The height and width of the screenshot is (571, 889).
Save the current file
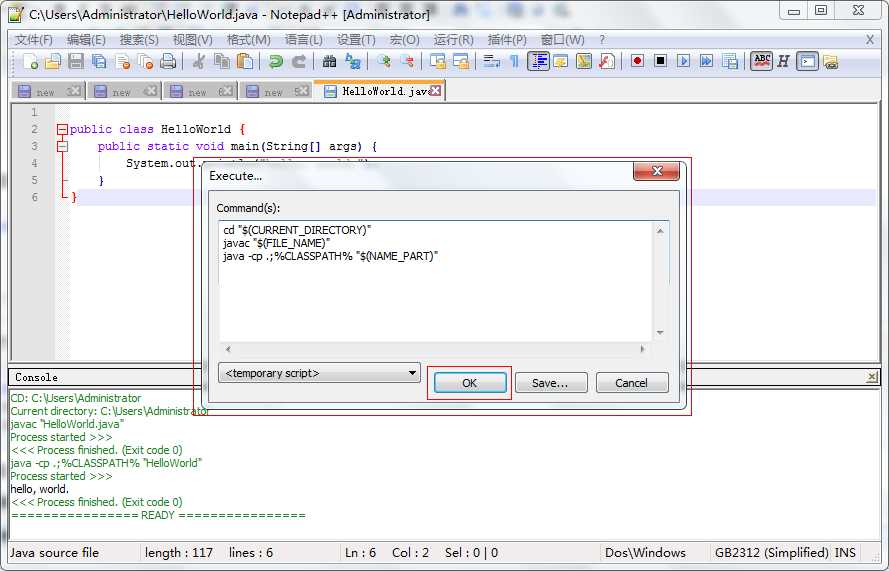click(x=76, y=61)
